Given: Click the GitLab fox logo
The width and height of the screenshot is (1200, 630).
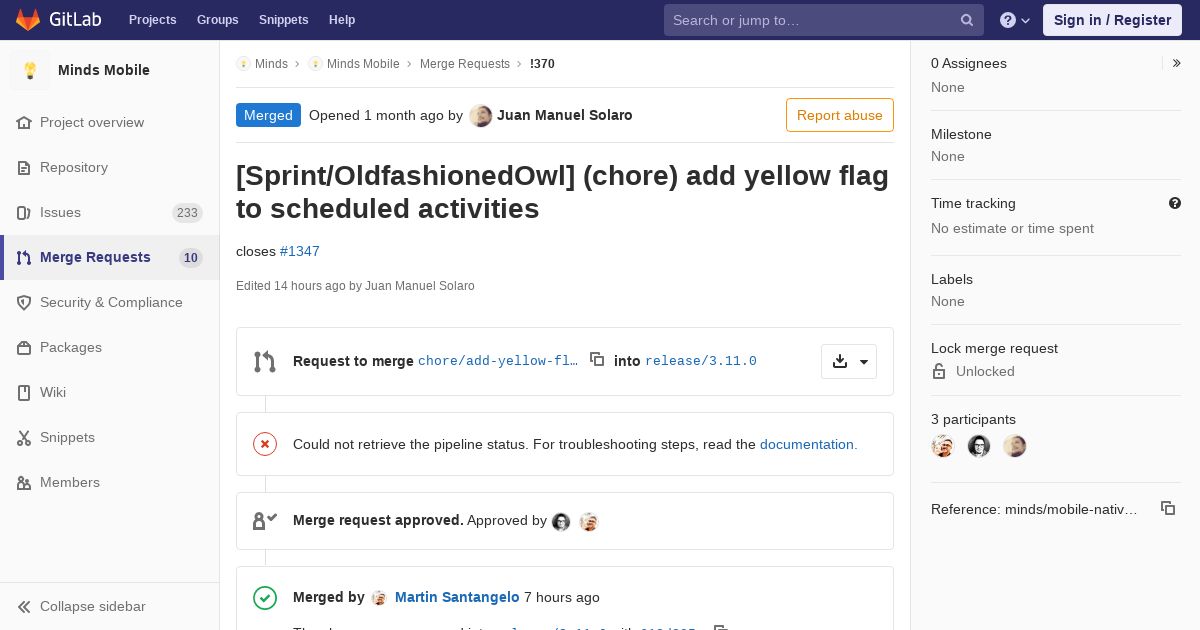Looking at the screenshot, I should 28,19.
